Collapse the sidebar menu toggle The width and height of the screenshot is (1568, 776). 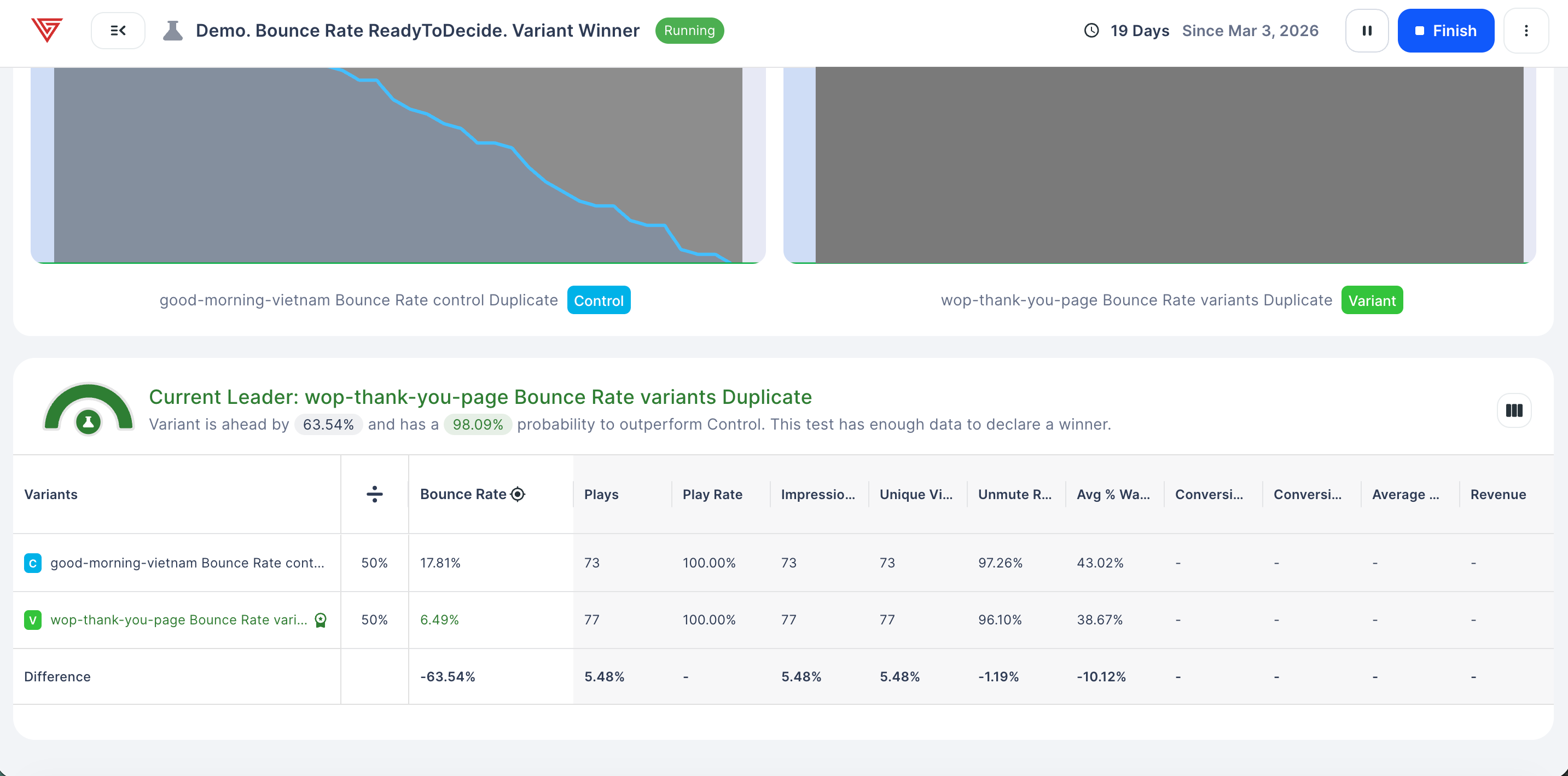point(118,31)
